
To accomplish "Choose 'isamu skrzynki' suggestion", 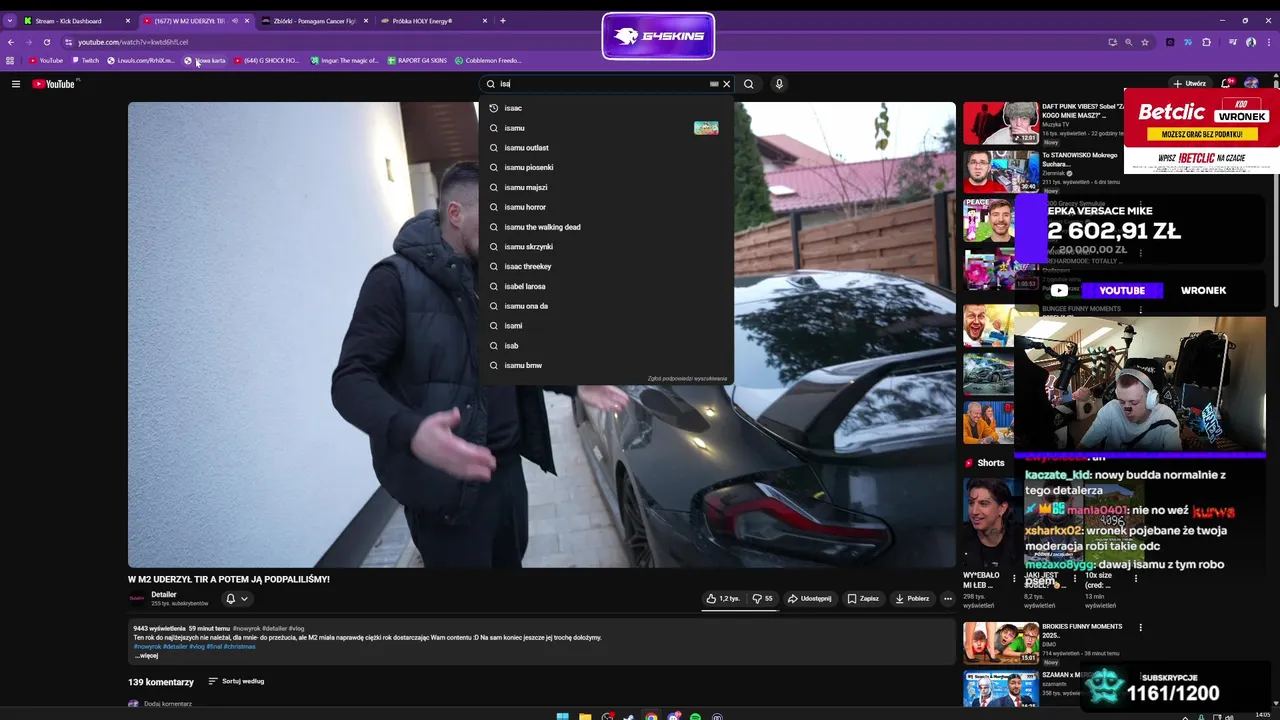I will click(x=606, y=247).
